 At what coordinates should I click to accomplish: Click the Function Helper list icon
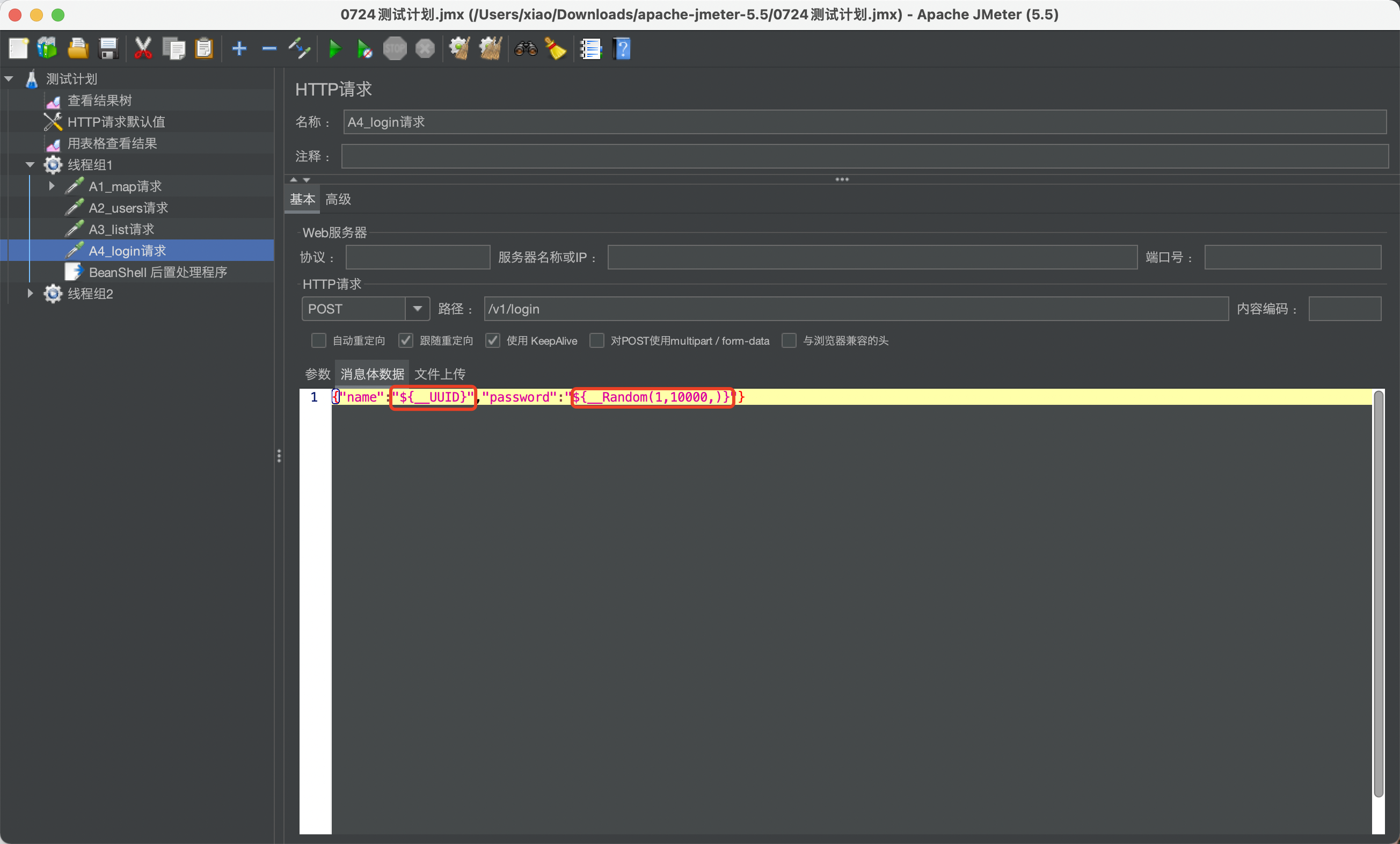pos(590,49)
